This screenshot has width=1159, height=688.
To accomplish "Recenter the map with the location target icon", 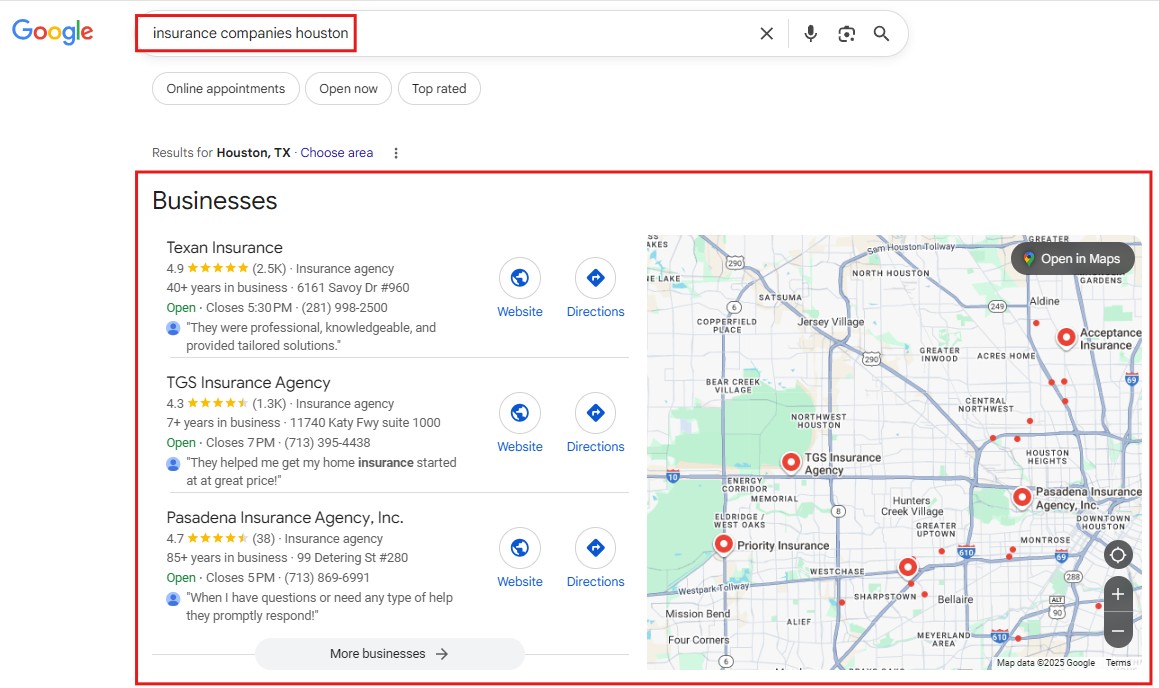I will [1117, 554].
